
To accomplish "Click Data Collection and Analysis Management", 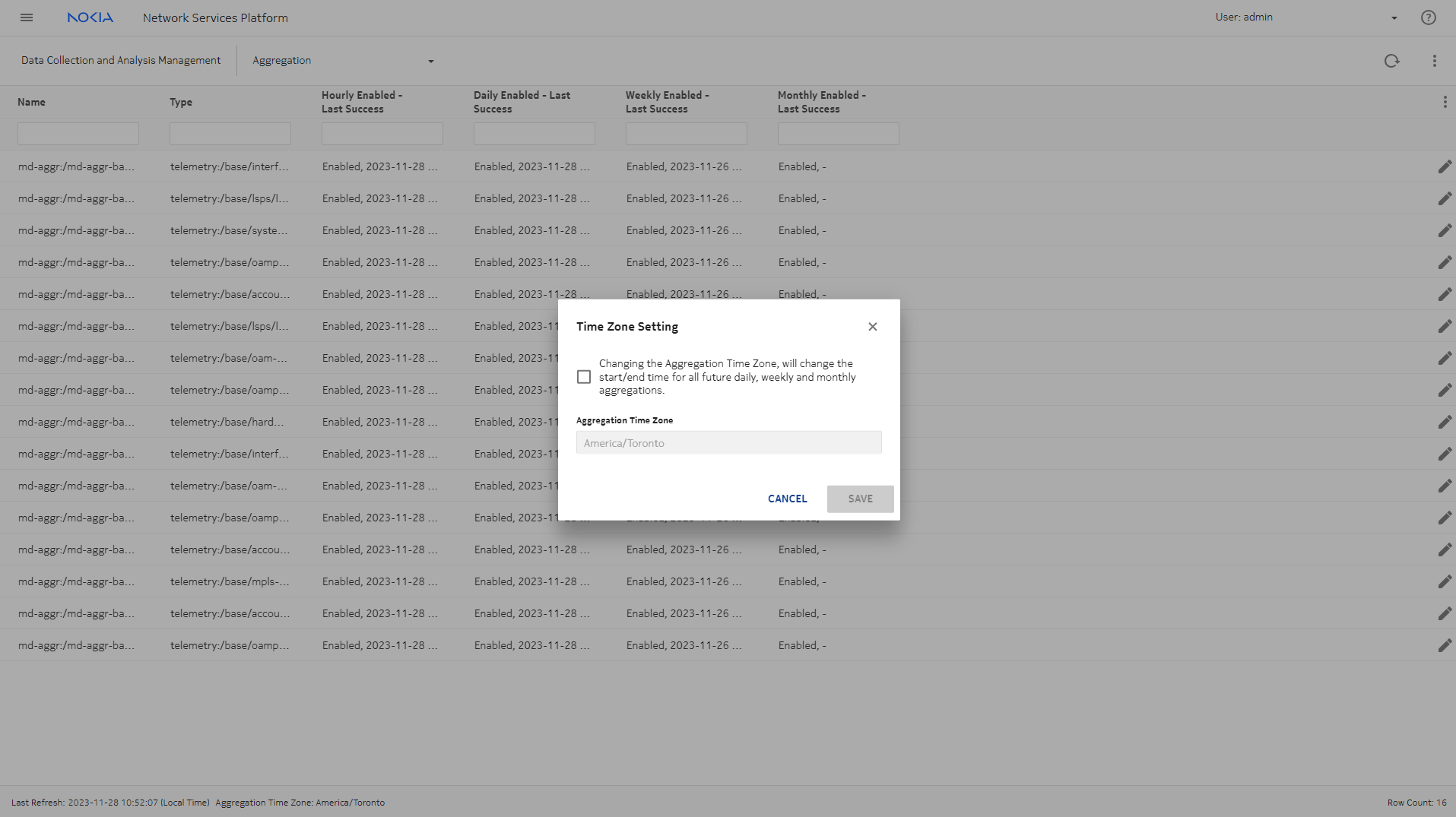I will pyautogui.click(x=121, y=61).
